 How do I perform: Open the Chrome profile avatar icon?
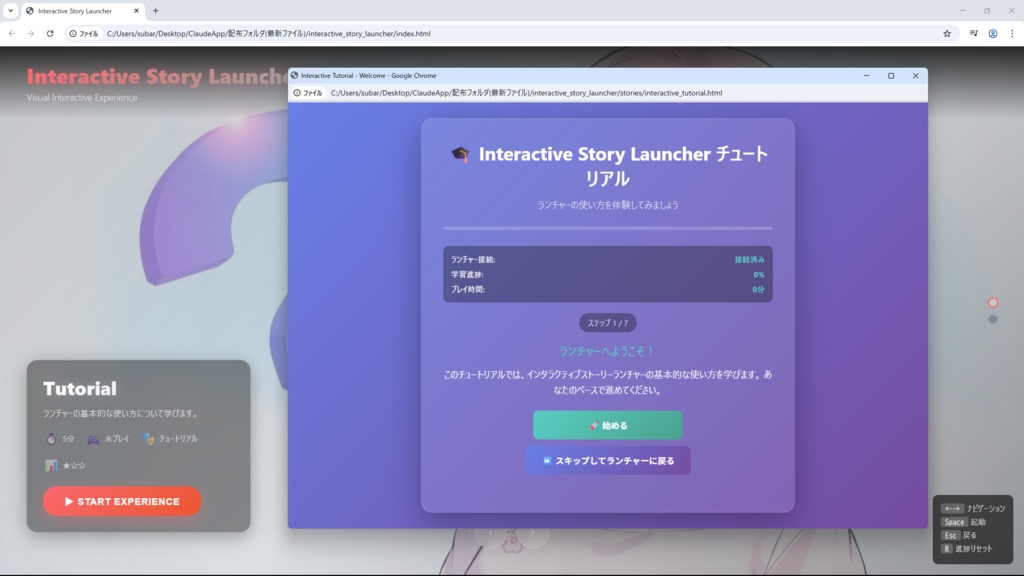click(992, 33)
